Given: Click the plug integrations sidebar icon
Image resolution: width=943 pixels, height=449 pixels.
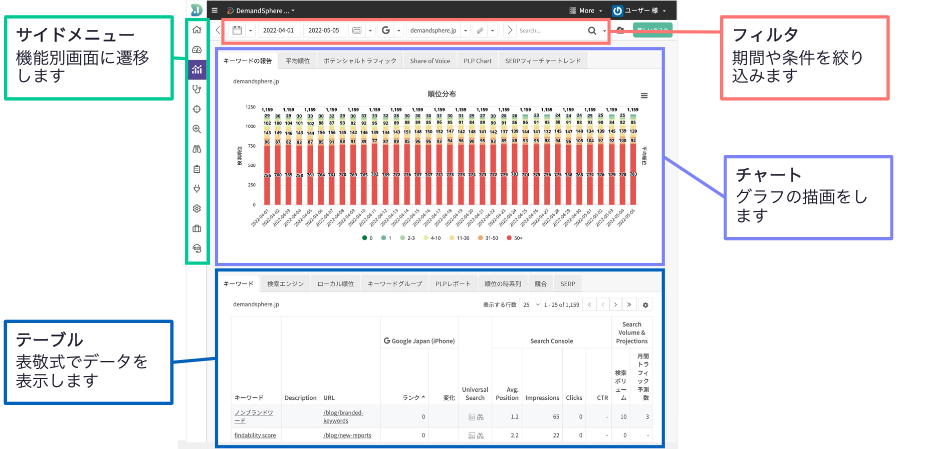Looking at the screenshot, I should tap(196, 189).
